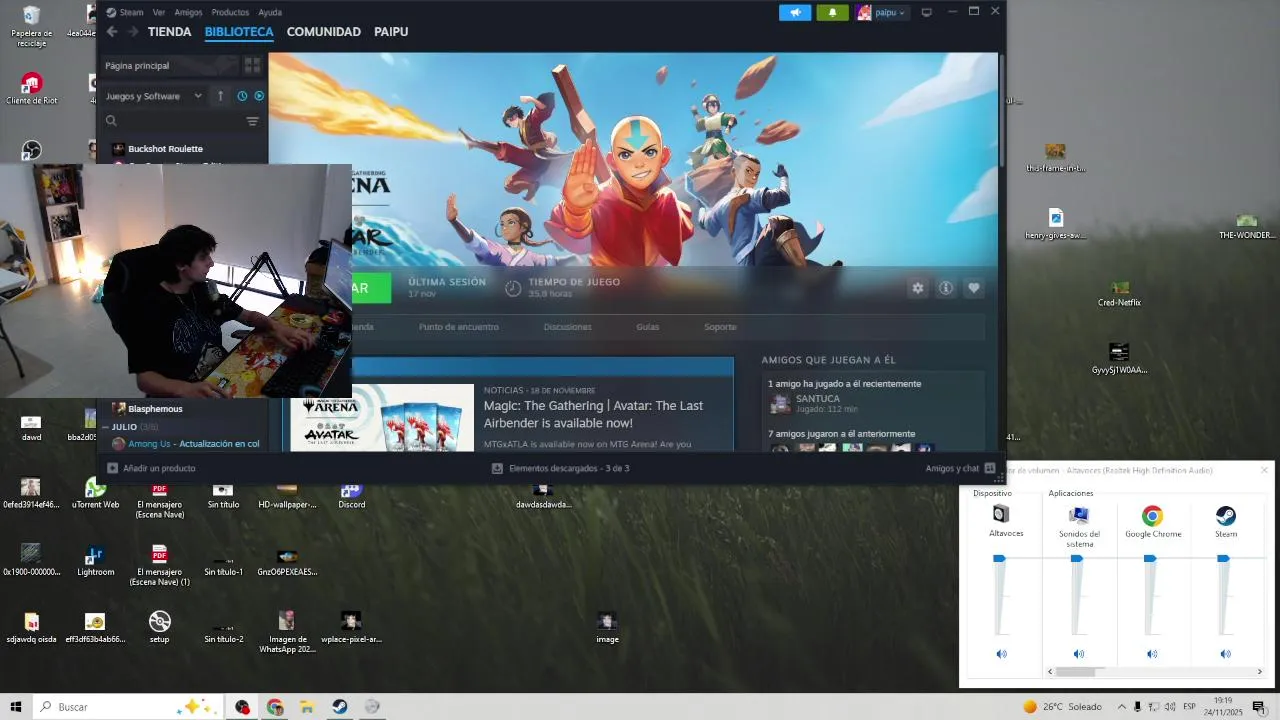
Task: Mute Sonidos del sistema in volume mixer
Action: (x=1078, y=654)
